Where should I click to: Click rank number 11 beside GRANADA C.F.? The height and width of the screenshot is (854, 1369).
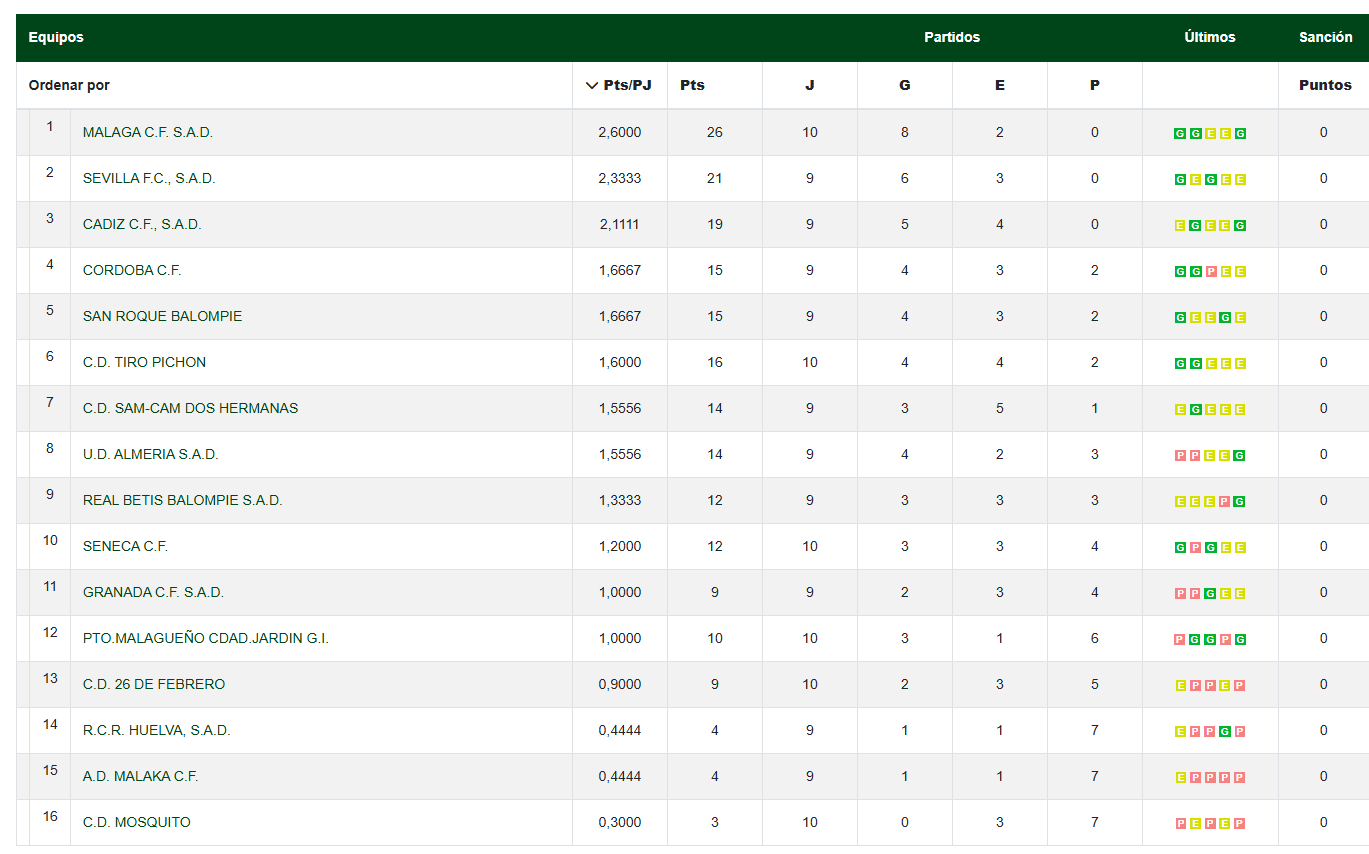(50, 586)
